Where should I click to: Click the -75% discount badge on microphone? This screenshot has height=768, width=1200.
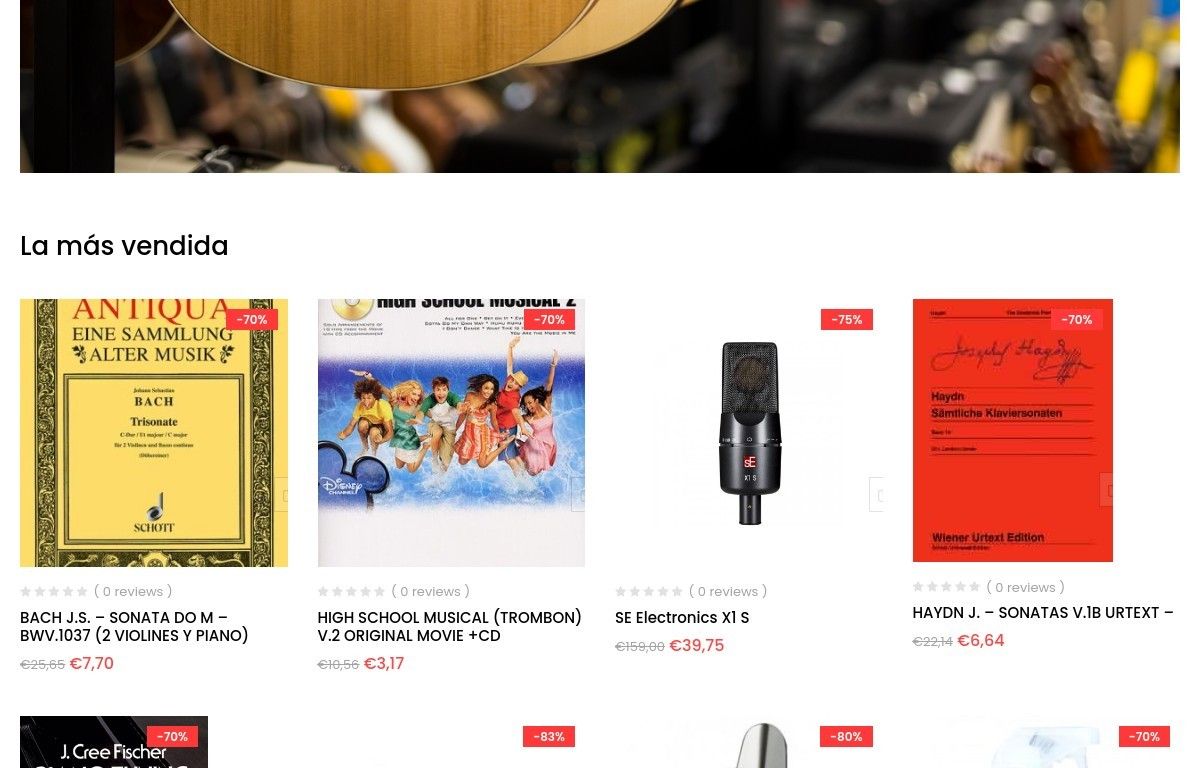click(847, 319)
